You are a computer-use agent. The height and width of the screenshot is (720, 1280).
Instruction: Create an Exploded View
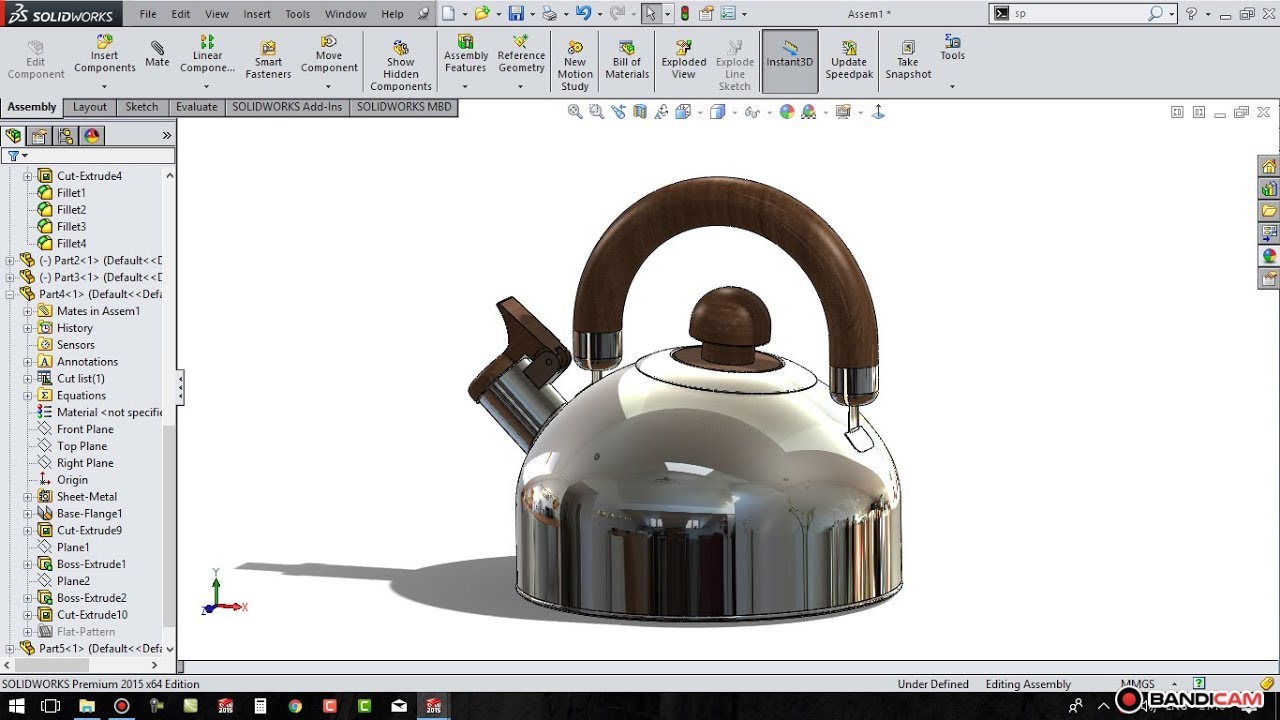[684, 60]
